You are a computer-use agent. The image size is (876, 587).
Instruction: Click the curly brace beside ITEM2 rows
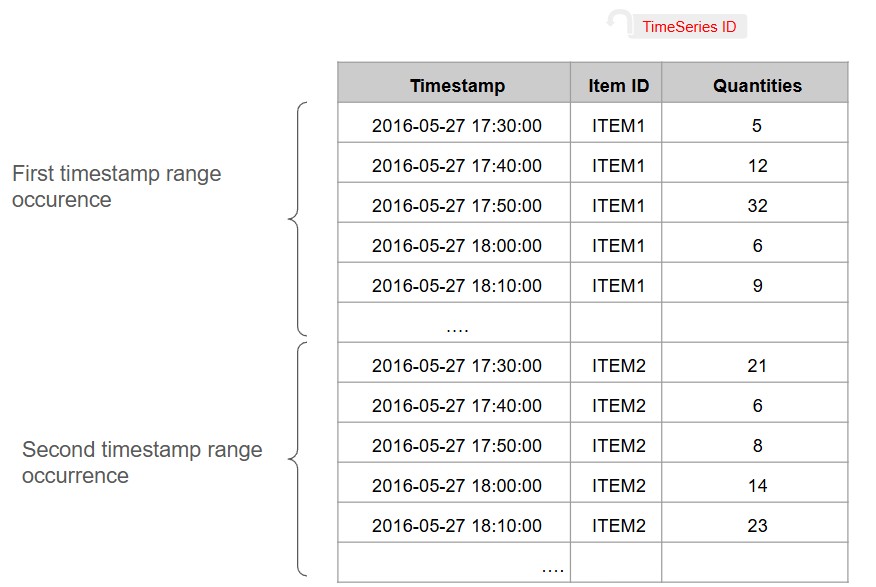tap(297, 459)
